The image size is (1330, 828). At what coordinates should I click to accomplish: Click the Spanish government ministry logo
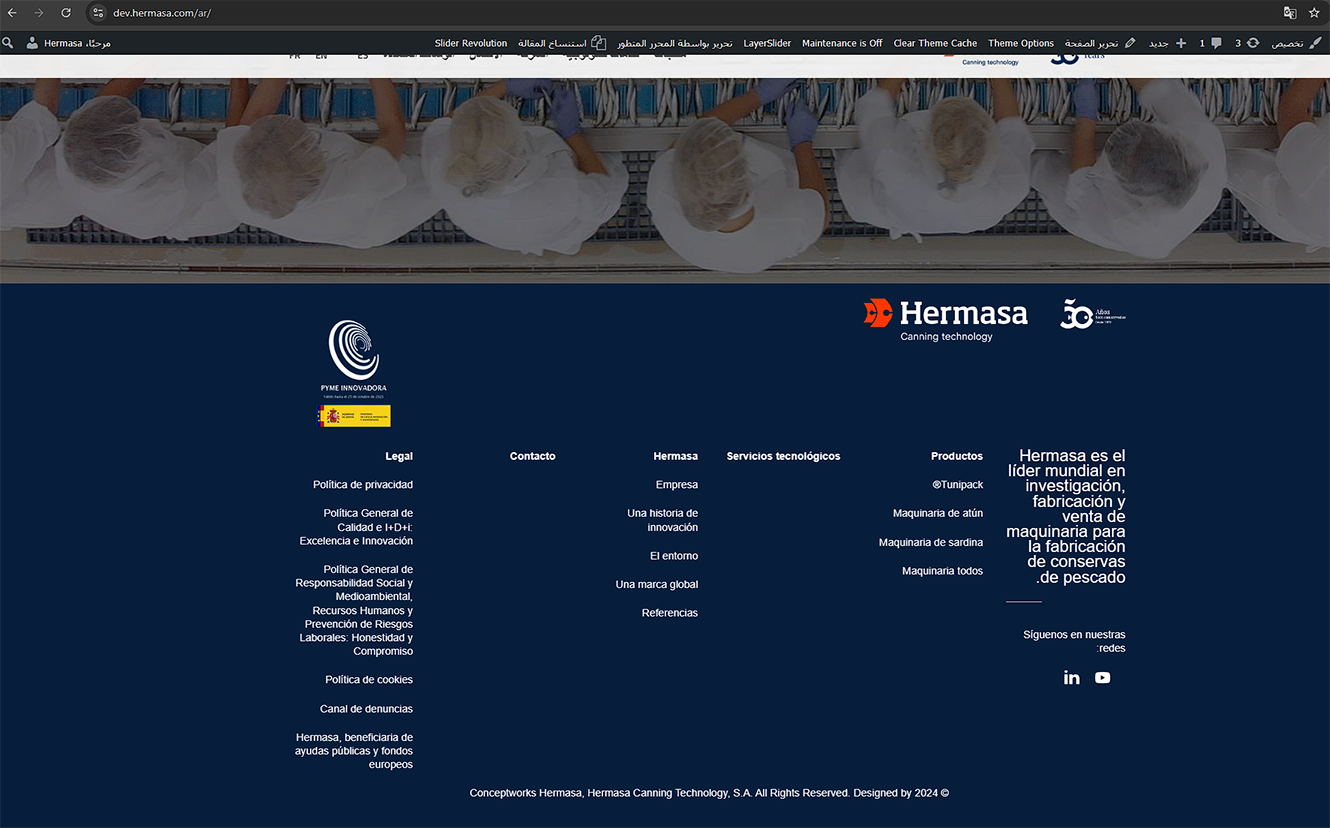[354, 416]
